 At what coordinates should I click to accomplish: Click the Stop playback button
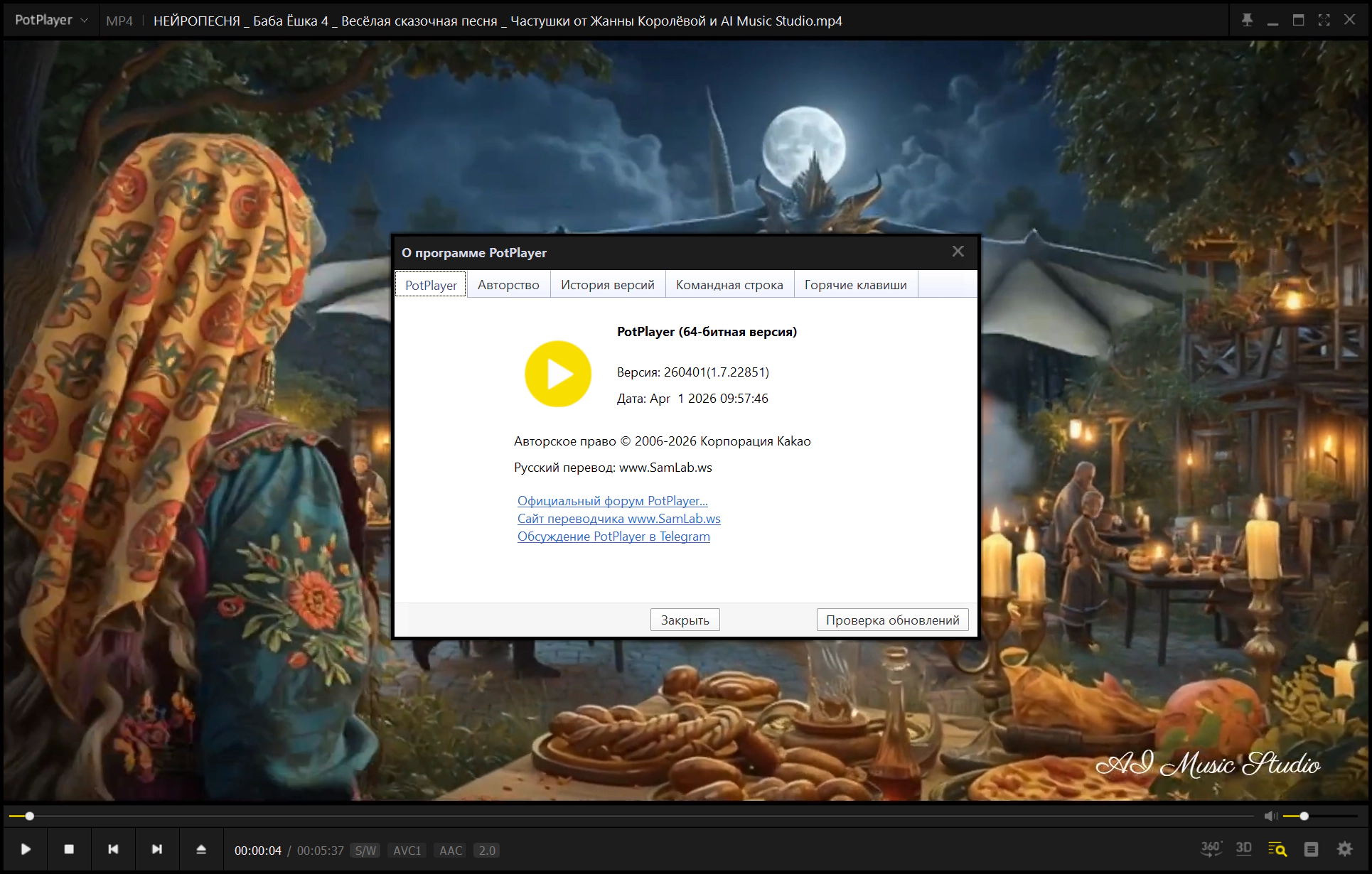tap(69, 849)
